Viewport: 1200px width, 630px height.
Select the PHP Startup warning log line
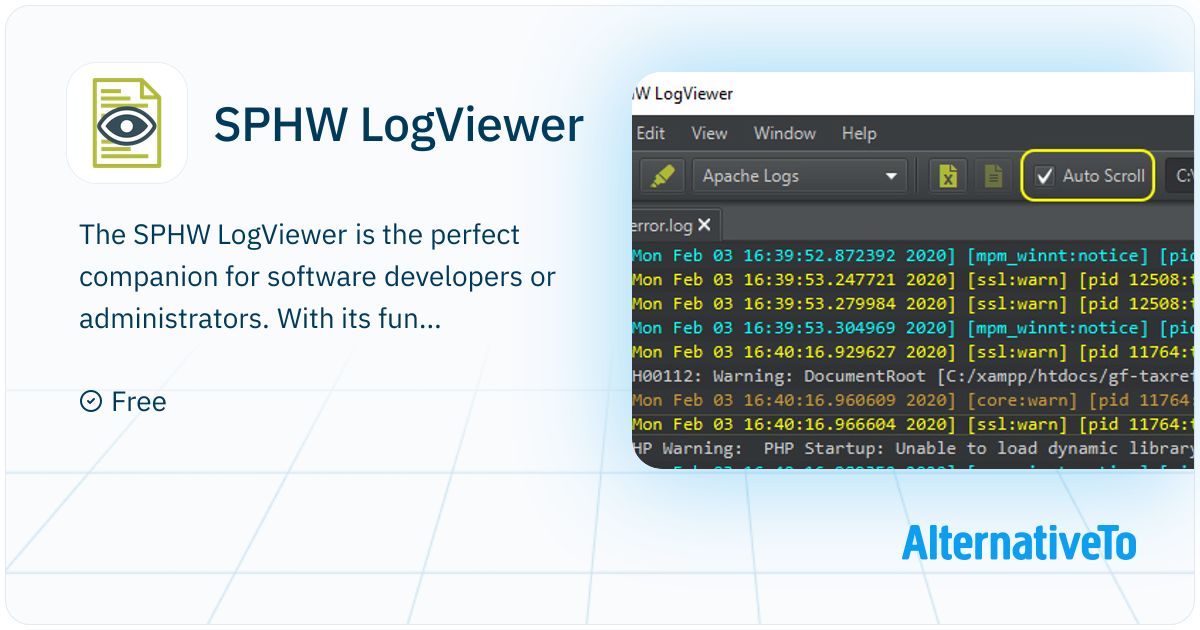pos(913,448)
